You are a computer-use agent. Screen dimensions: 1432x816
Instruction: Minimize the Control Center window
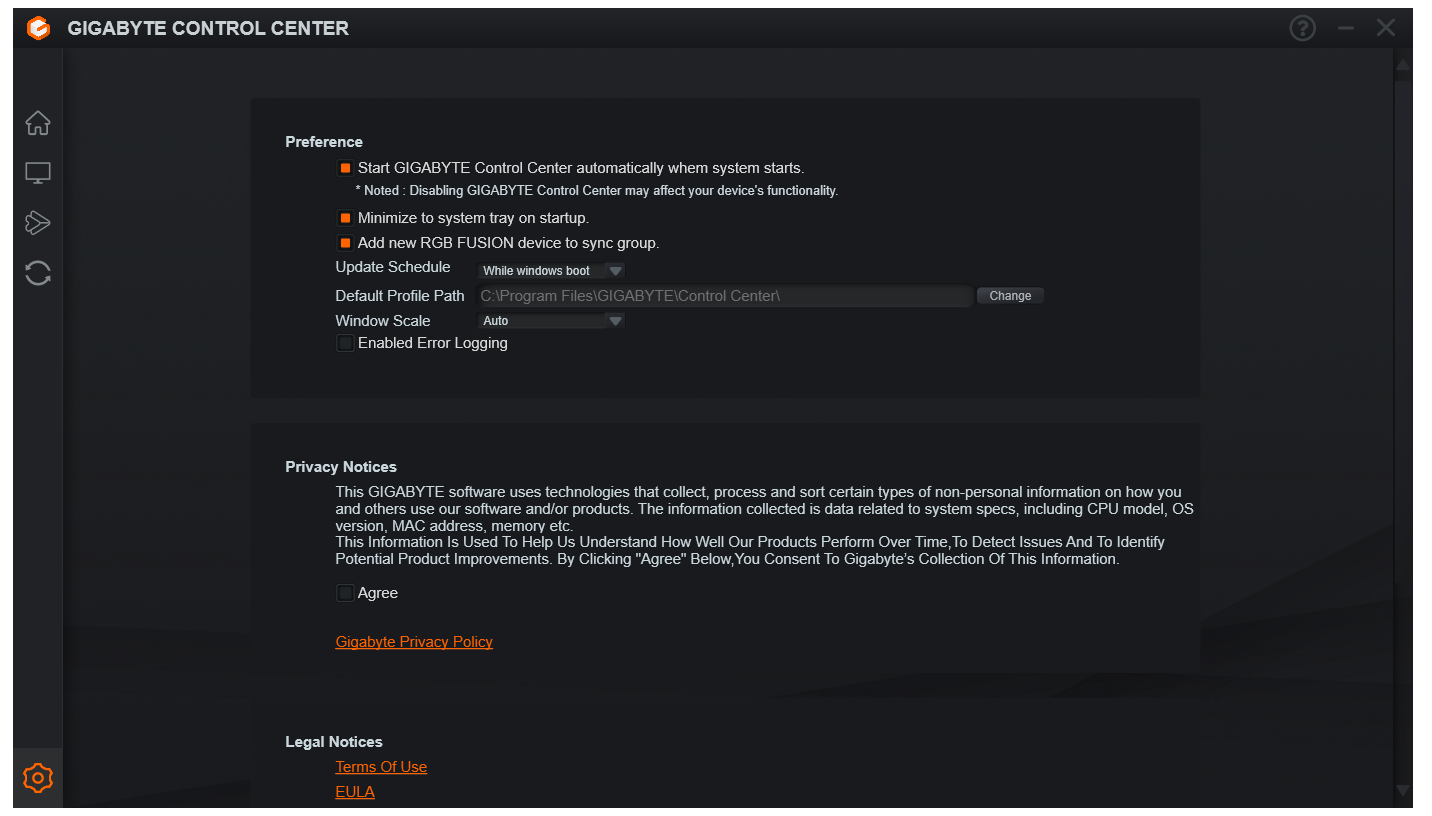pyautogui.click(x=1346, y=28)
